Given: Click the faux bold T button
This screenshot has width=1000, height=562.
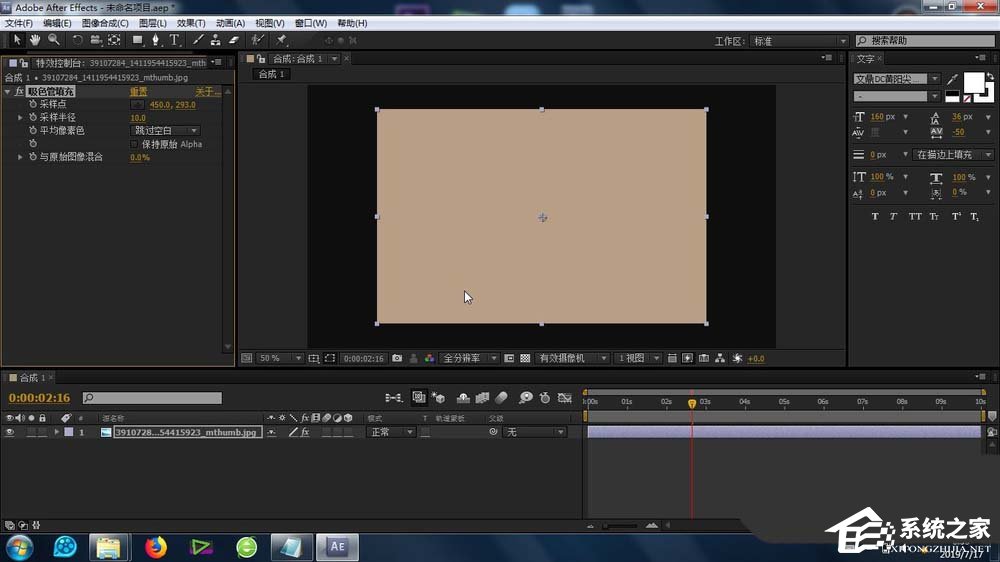Looking at the screenshot, I should click(875, 216).
